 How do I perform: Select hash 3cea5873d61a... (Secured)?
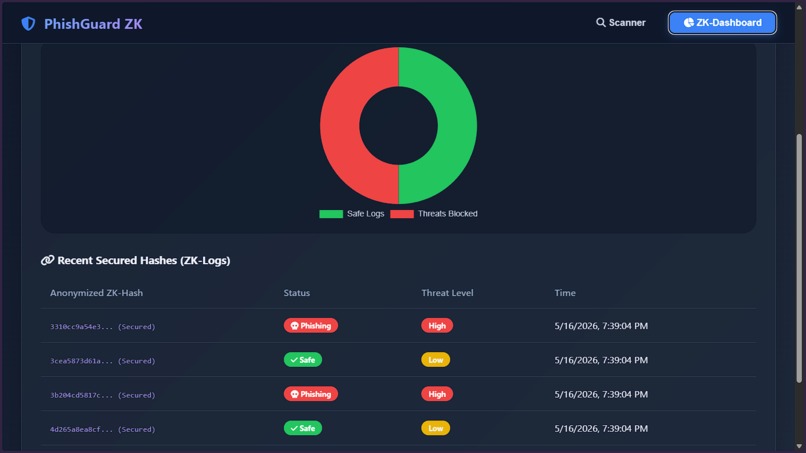pyautogui.click(x=102, y=361)
